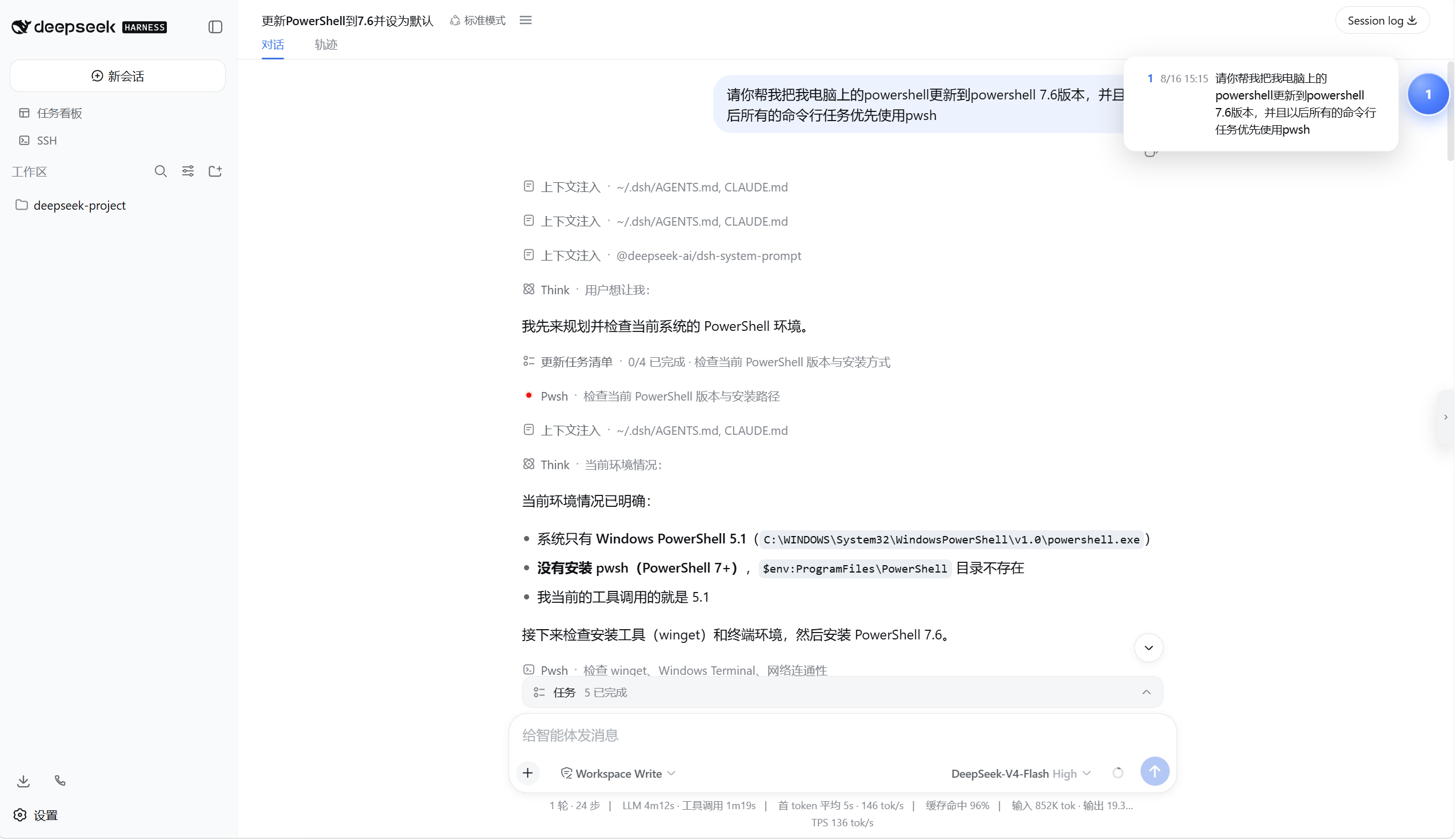
Task: Switch to the 对话 tab
Action: pyautogui.click(x=273, y=45)
